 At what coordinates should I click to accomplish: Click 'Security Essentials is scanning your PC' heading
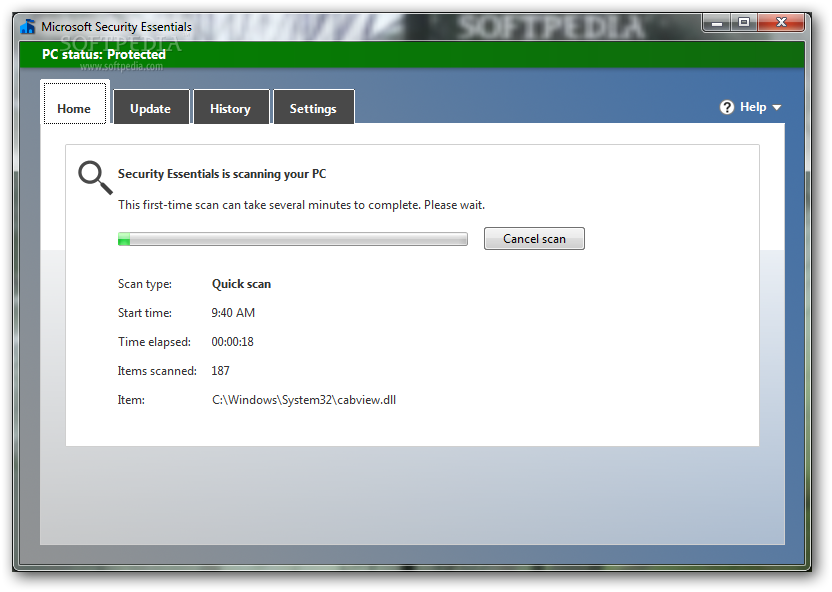[x=222, y=174]
